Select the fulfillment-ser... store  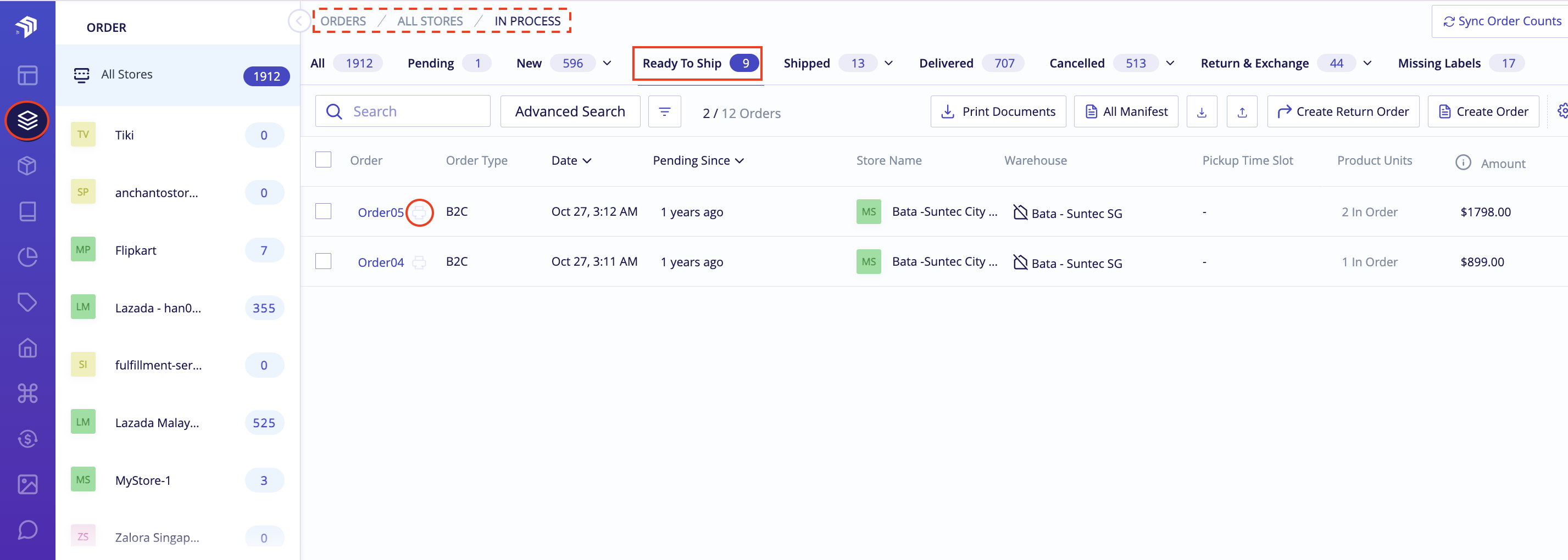(x=178, y=365)
